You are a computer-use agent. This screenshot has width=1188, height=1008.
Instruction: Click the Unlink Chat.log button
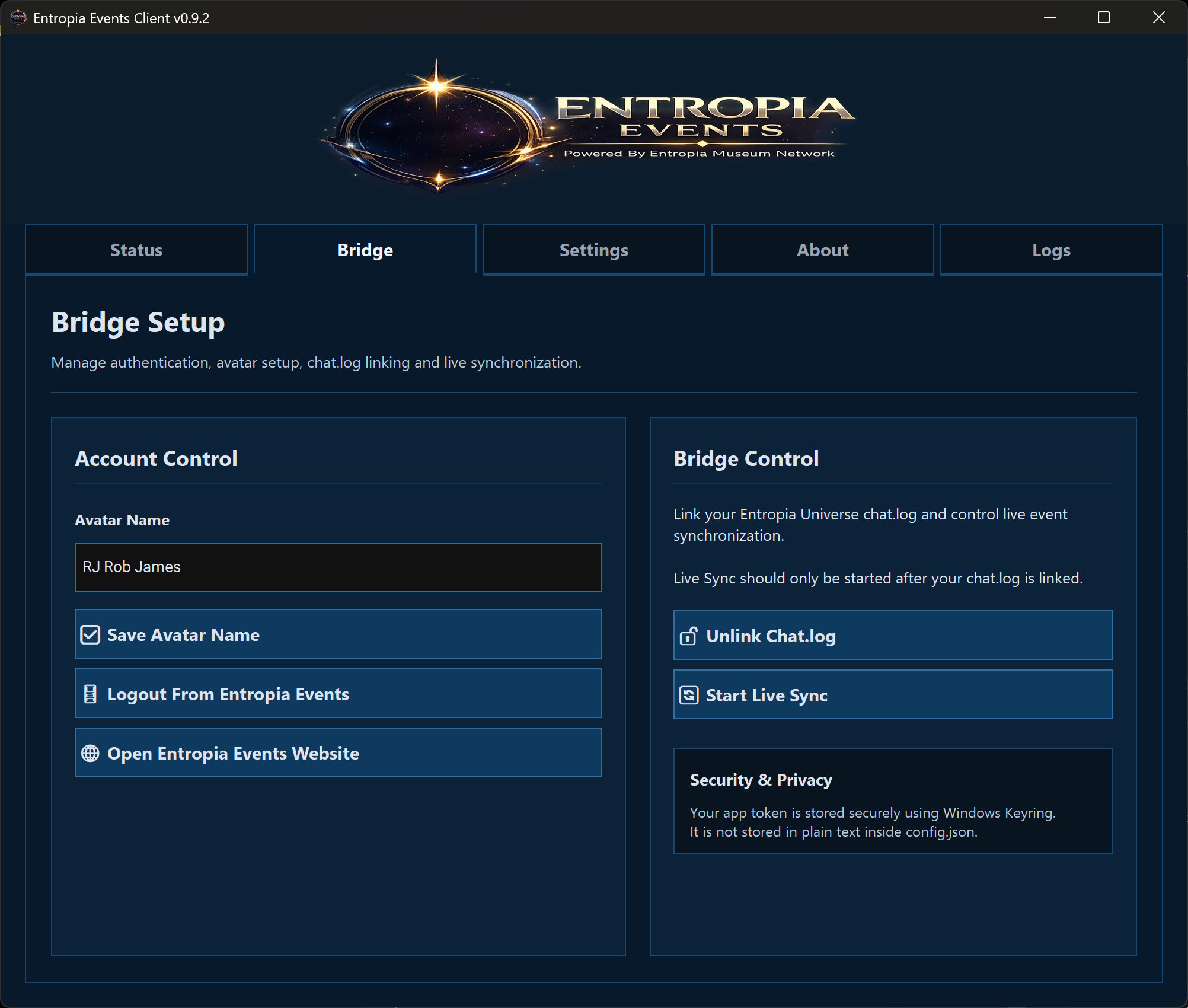point(893,636)
